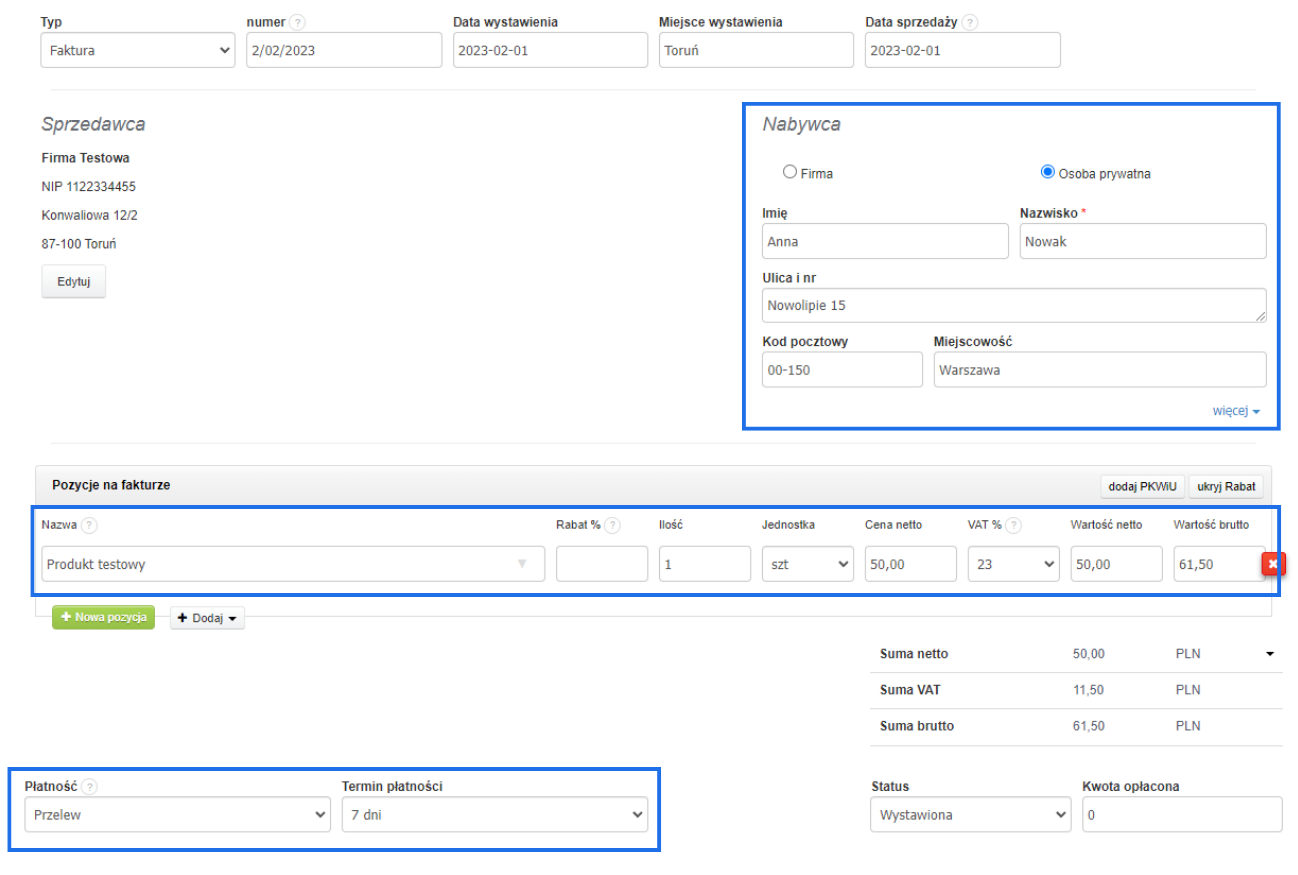Click the Kwota opłacona input field
Image resolution: width=1298 pixels, height=875 pixels.
coord(1181,815)
